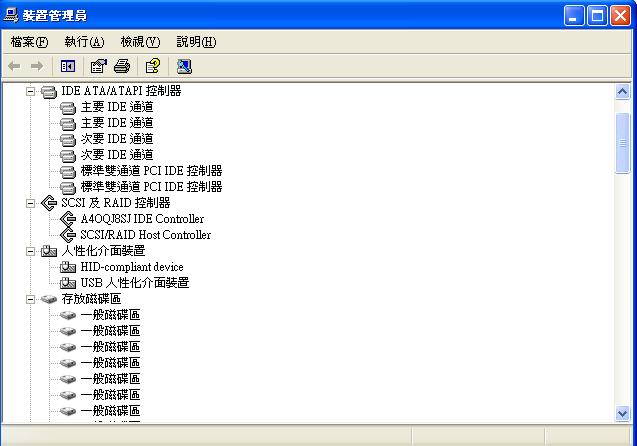Select the USB 人性化介面裝置 device icon
Viewport: 637px width, 446px height.
(68, 283)
